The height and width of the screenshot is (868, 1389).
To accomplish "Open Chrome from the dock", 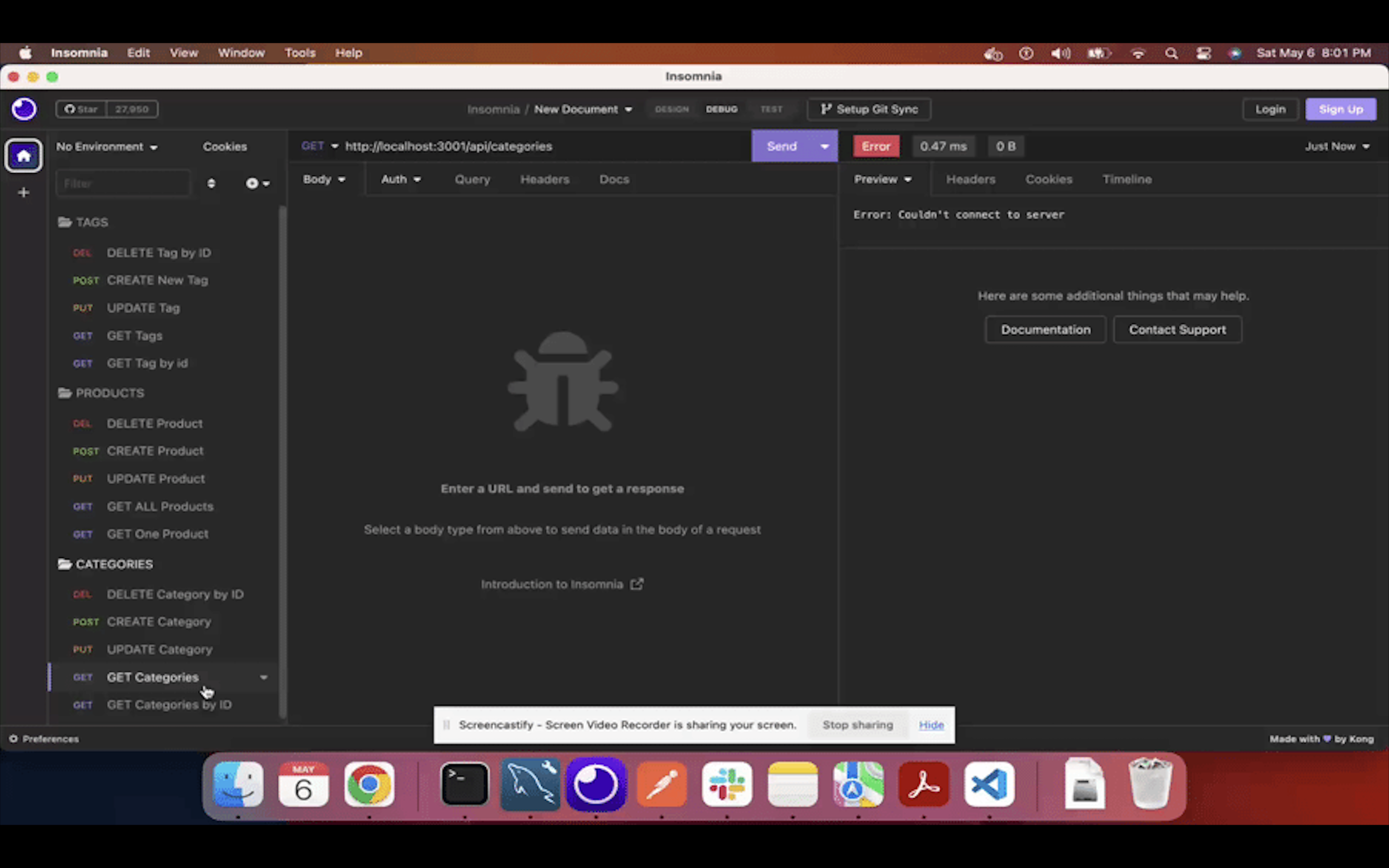I will (369, 784).
